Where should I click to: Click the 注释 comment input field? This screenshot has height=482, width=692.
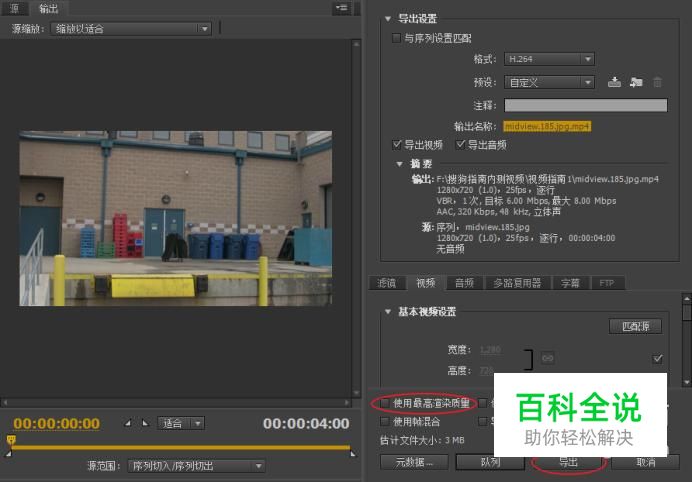click(x=586, y=105)
